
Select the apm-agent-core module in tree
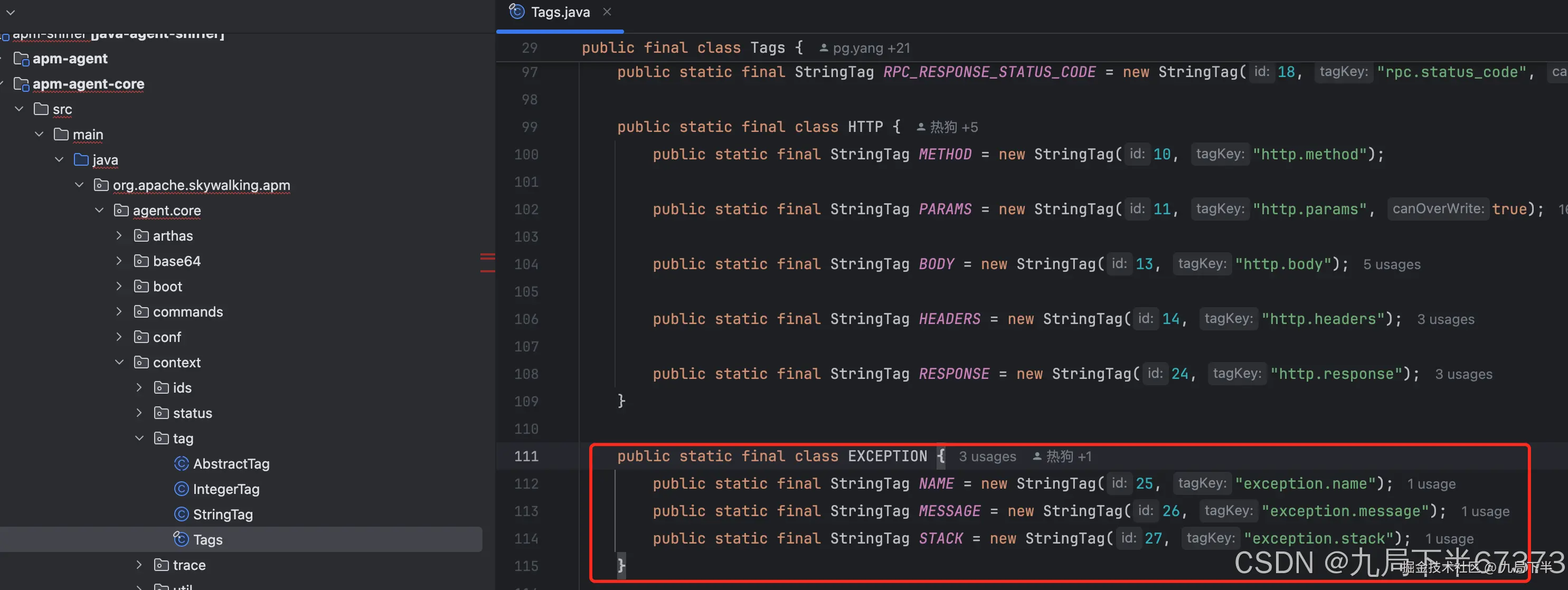pyautogui.click(x=88, y=84)
